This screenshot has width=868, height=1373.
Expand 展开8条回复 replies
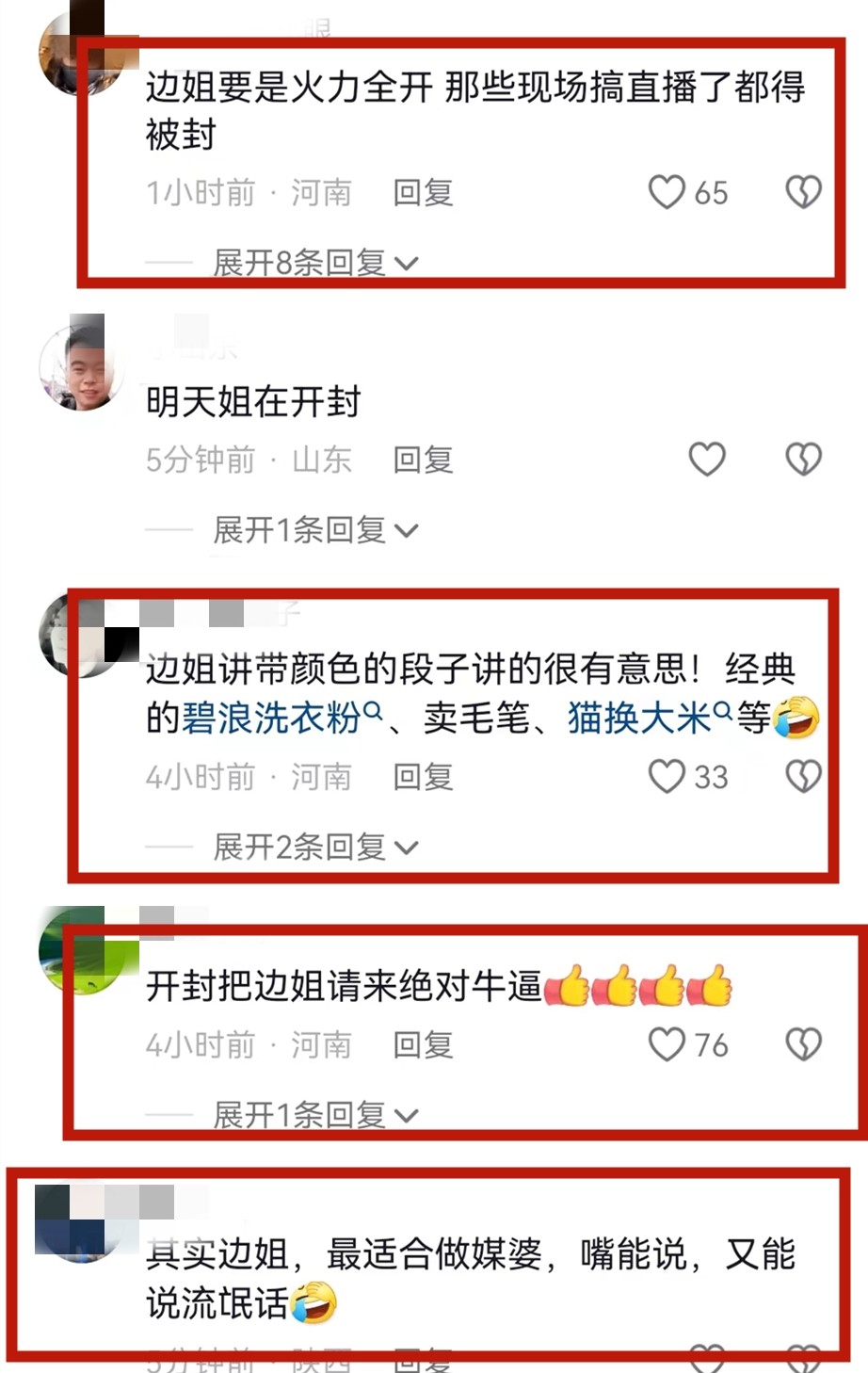315,263
